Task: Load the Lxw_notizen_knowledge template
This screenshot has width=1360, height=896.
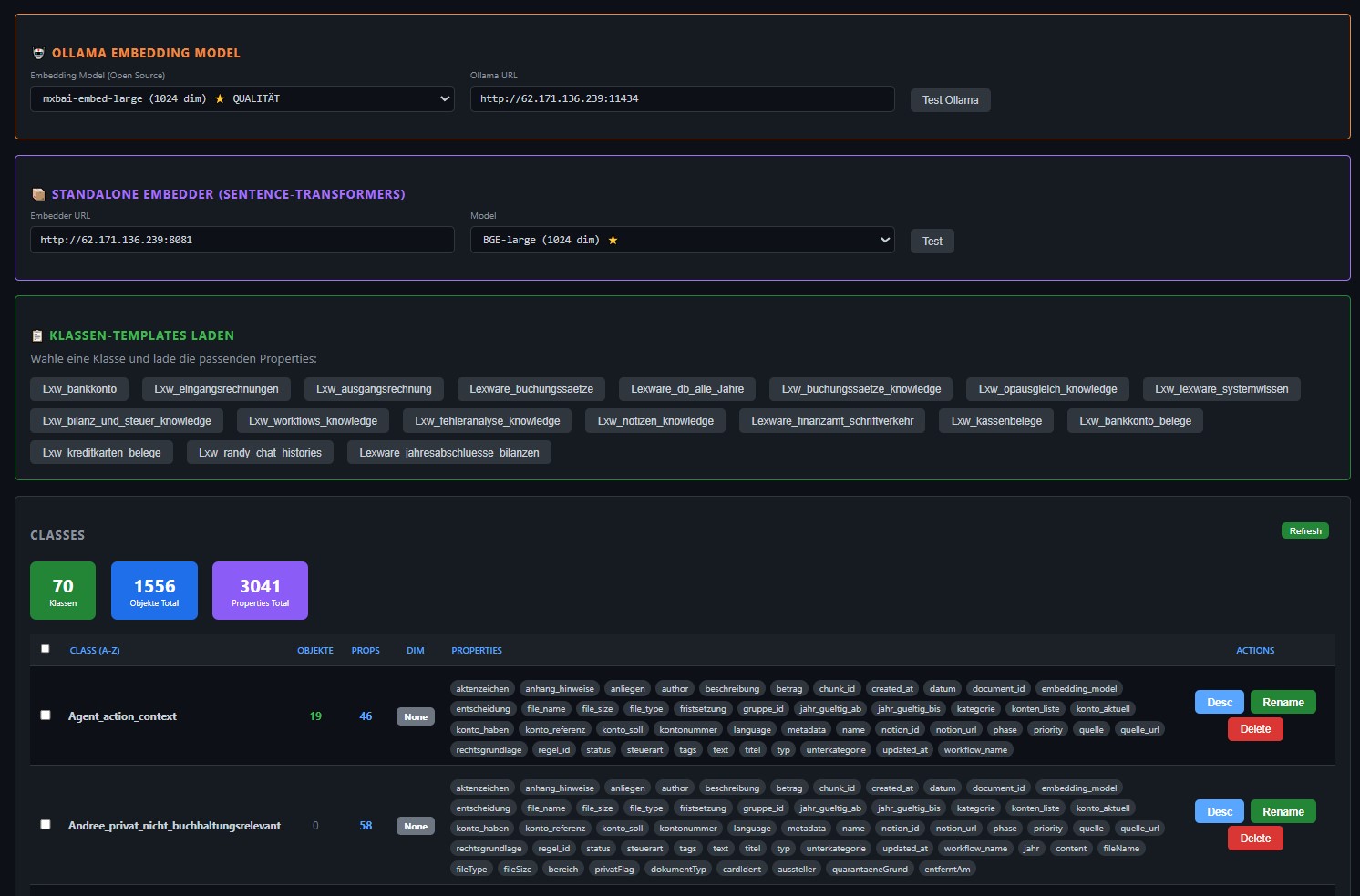Action: 655,421
